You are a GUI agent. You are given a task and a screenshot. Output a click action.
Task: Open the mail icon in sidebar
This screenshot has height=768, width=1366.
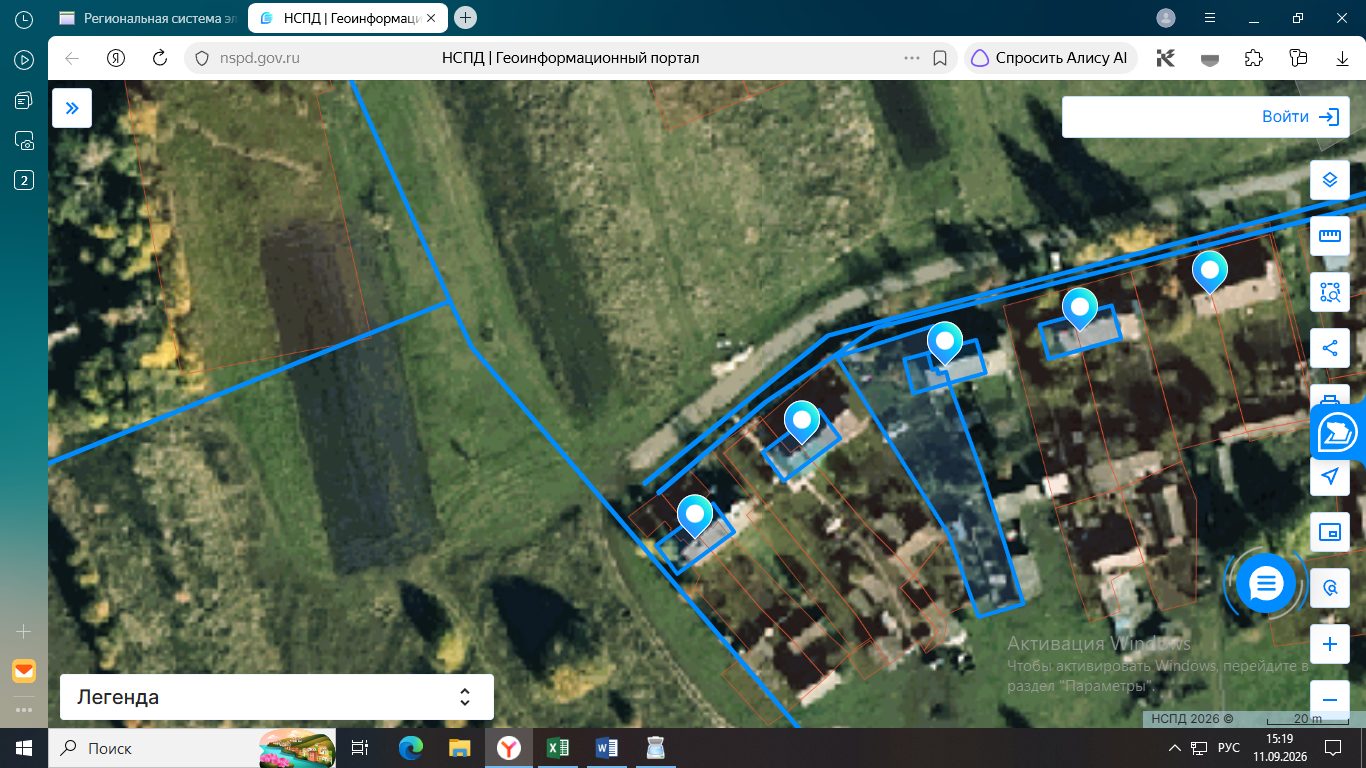tap(24, 670)
